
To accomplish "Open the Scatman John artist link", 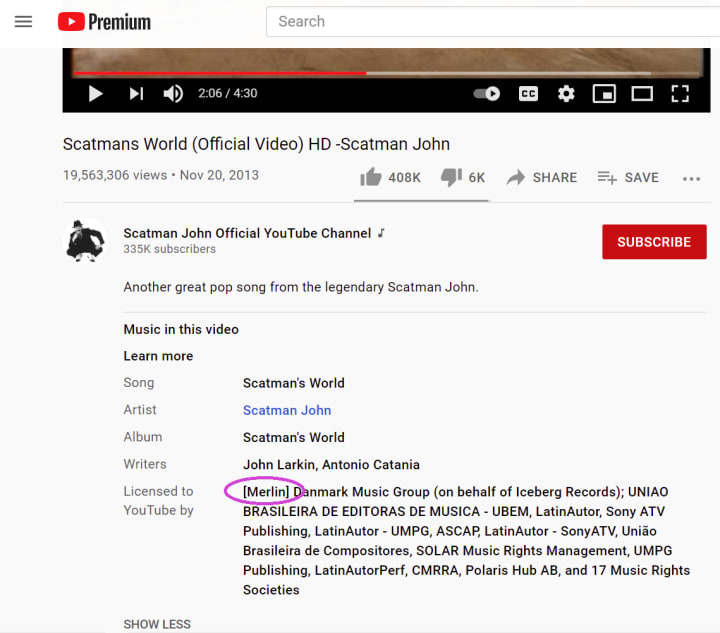I will coord(287,410).
